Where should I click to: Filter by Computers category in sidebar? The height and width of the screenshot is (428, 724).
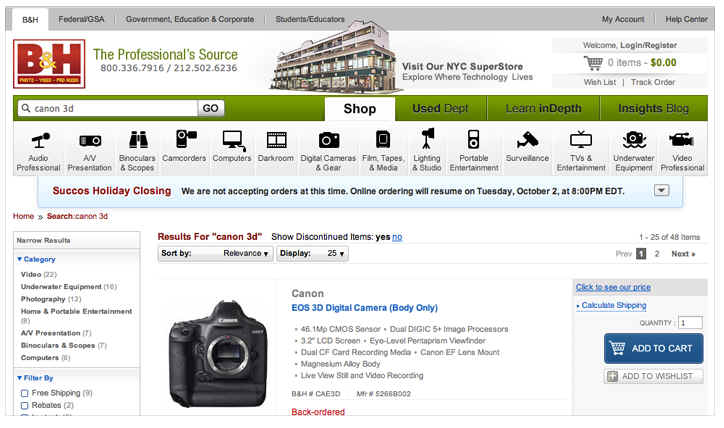point(45,358)
